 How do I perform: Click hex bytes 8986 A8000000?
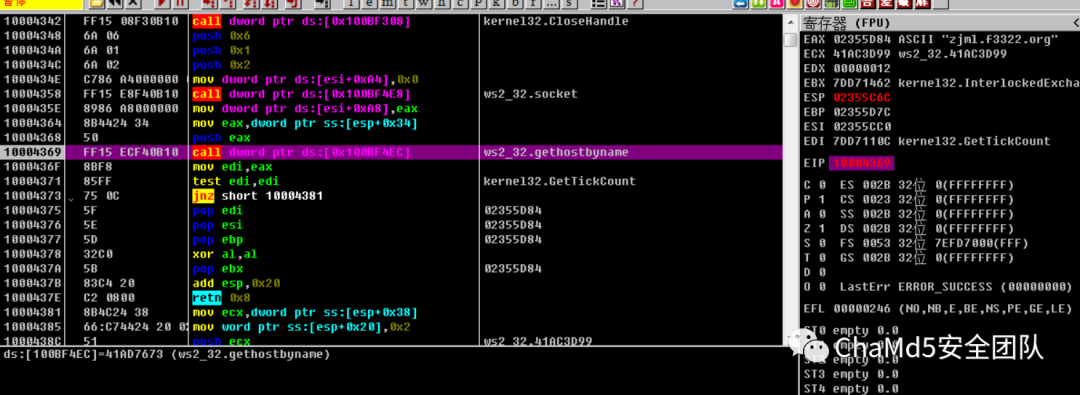131,108
